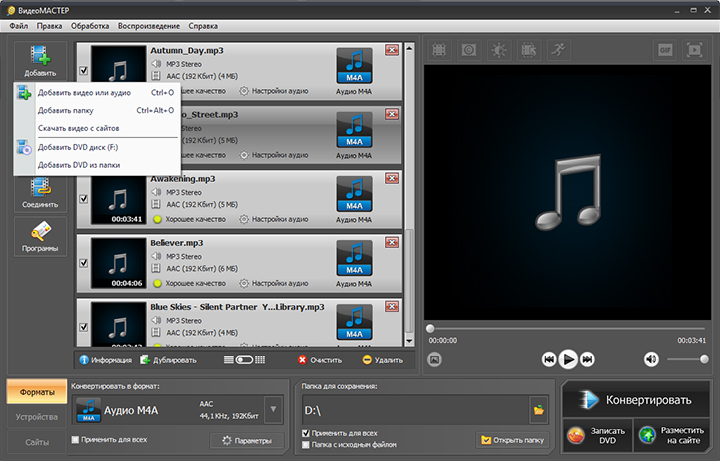Uncheck the Blue Skies track checkbox
Screen dimensions: 720x461
(x=84, y=327)
